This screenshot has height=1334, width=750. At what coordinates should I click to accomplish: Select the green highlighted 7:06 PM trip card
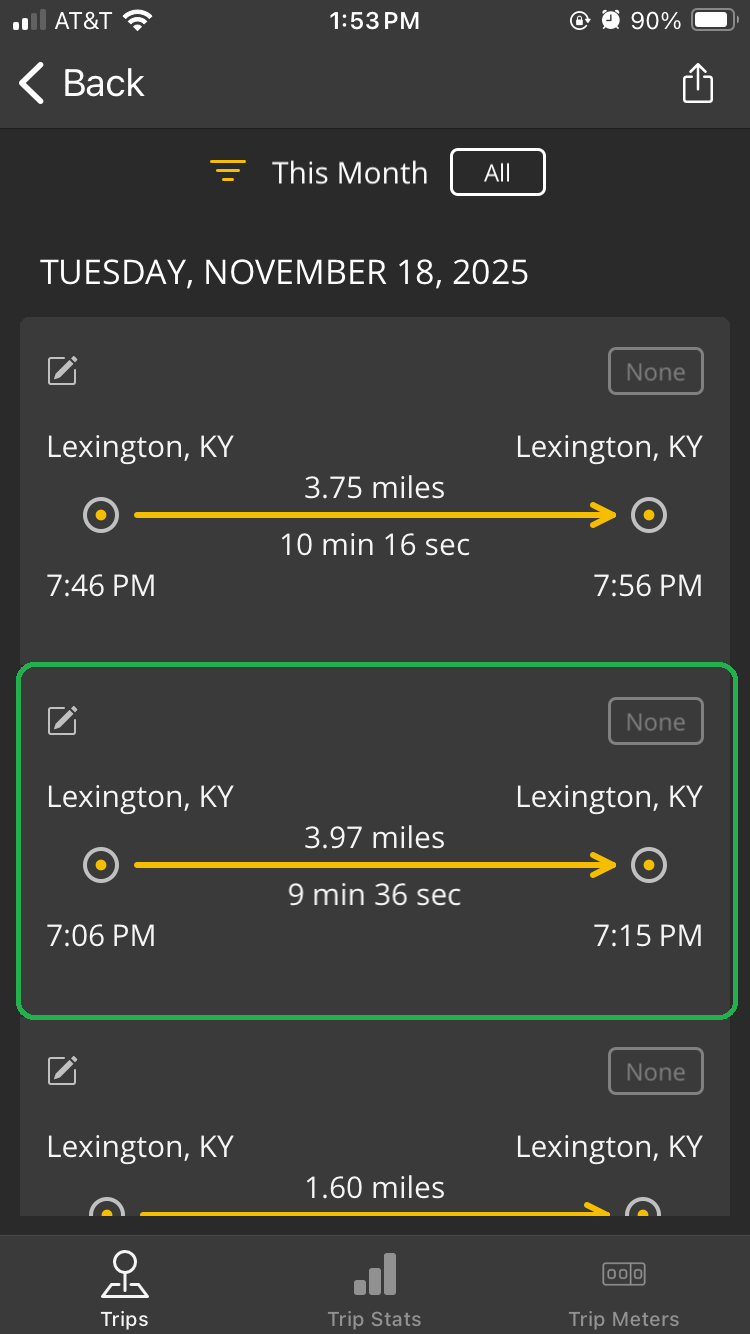click(374, 840)
